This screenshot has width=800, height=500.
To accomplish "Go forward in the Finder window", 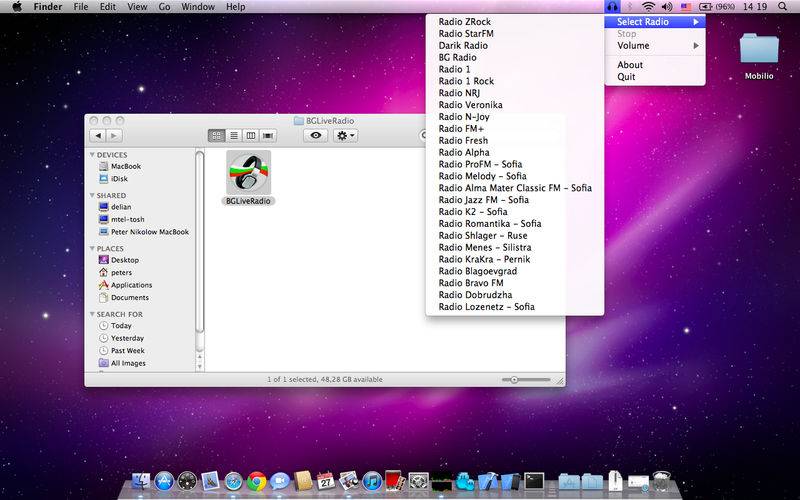I will pos(114,136).
